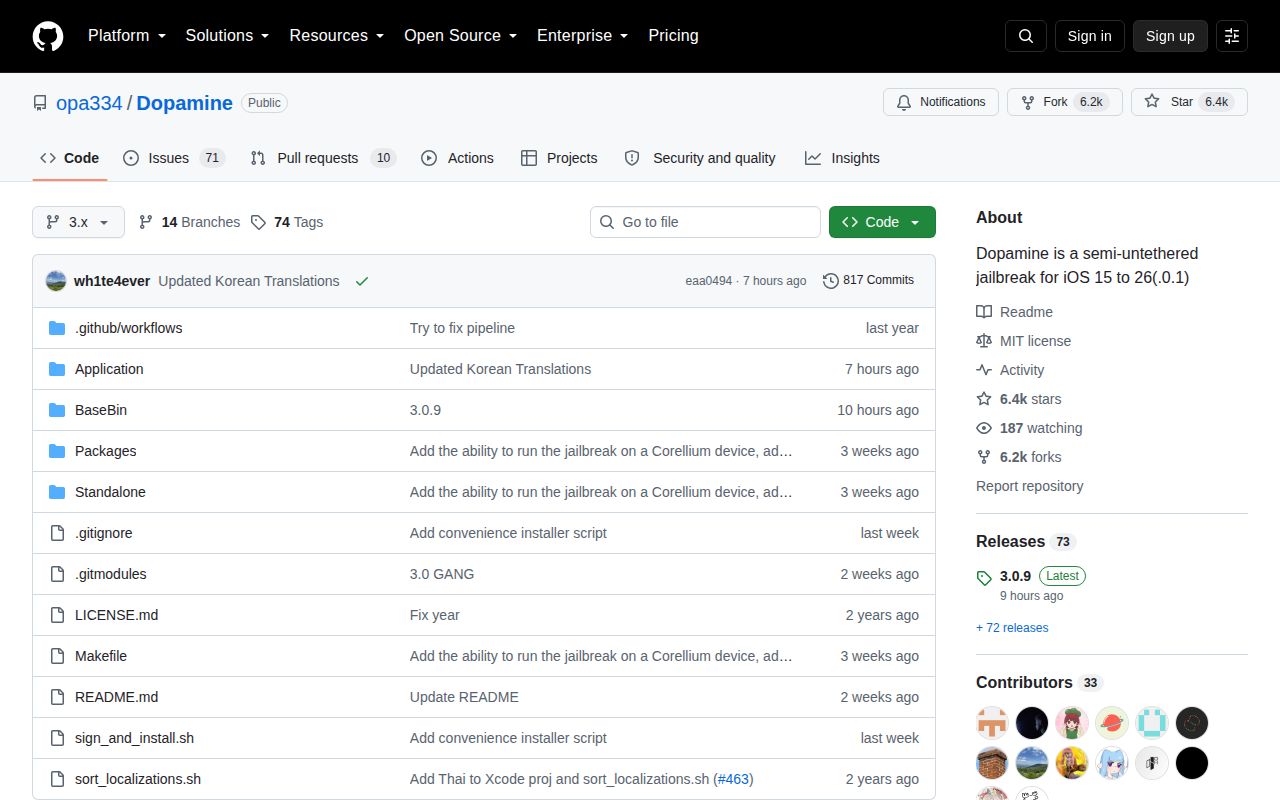The image size is (1280, 800).
Task: Open the Updated Korean Translations commit message
Action: (x=249, y=281)
